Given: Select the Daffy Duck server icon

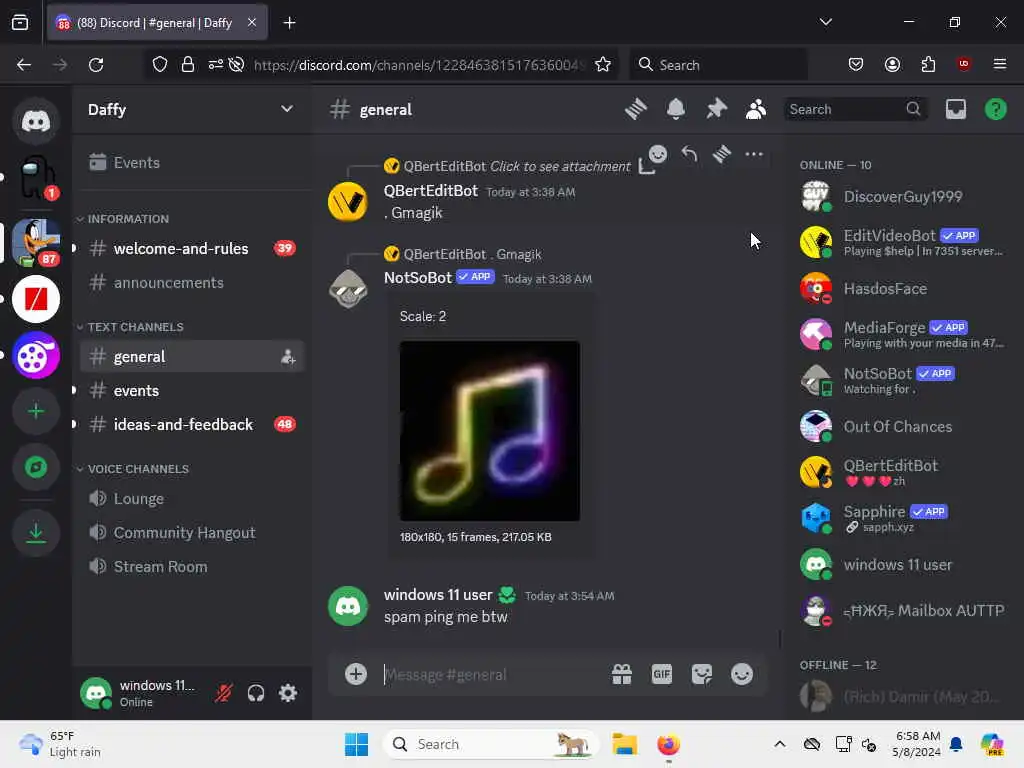Looking at the screenshot, I should 36,242.
